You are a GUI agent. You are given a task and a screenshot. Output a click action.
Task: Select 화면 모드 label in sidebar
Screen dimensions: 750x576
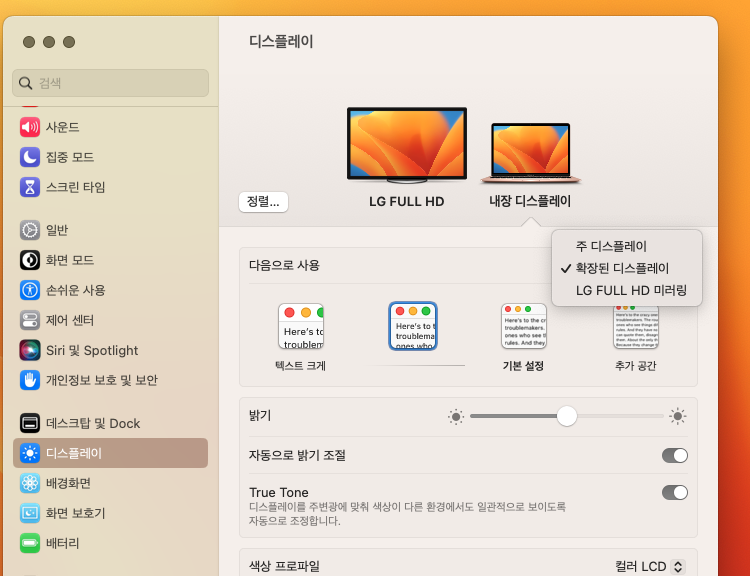pos(70,260)
